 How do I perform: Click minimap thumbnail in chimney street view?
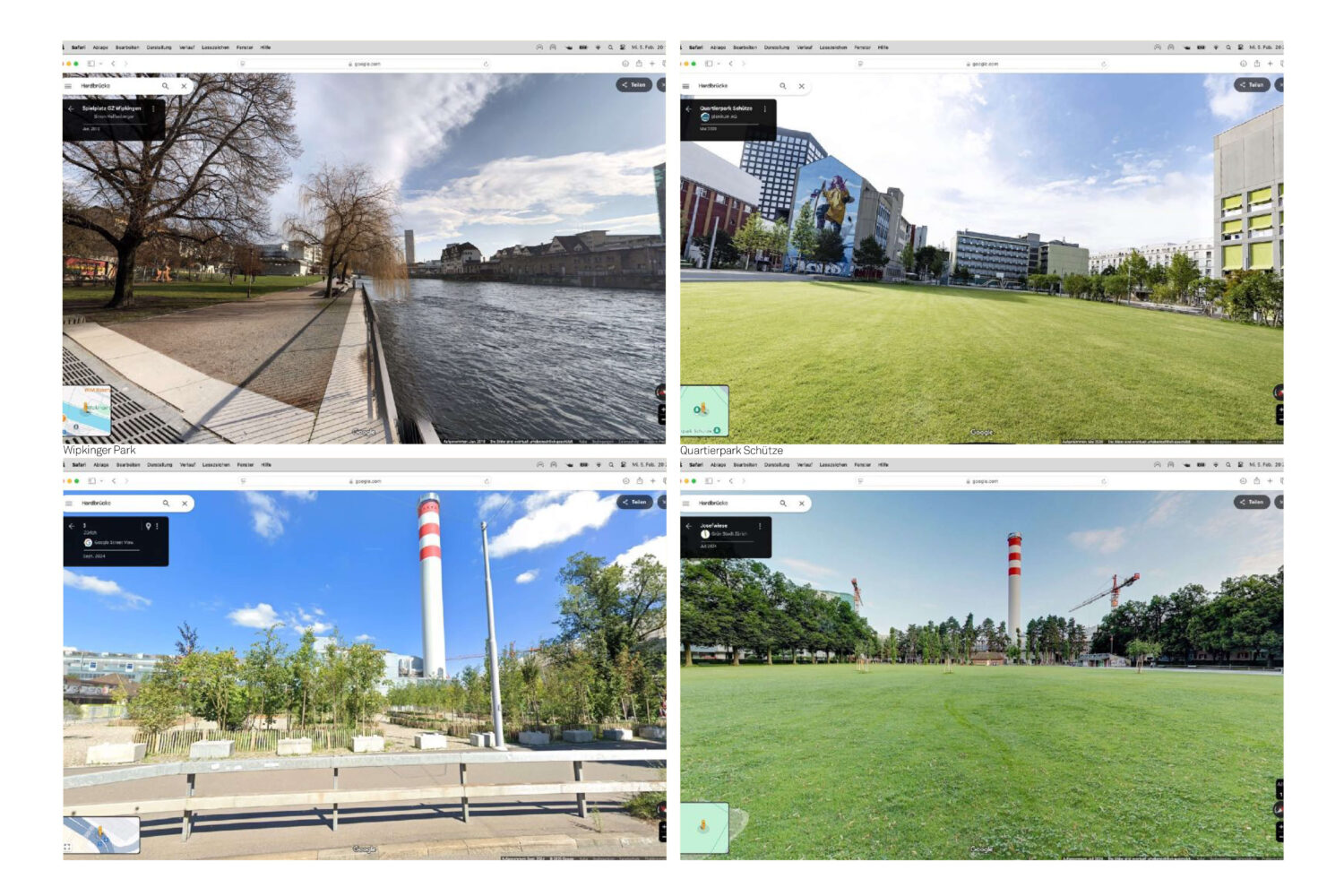tap(101, 834)
